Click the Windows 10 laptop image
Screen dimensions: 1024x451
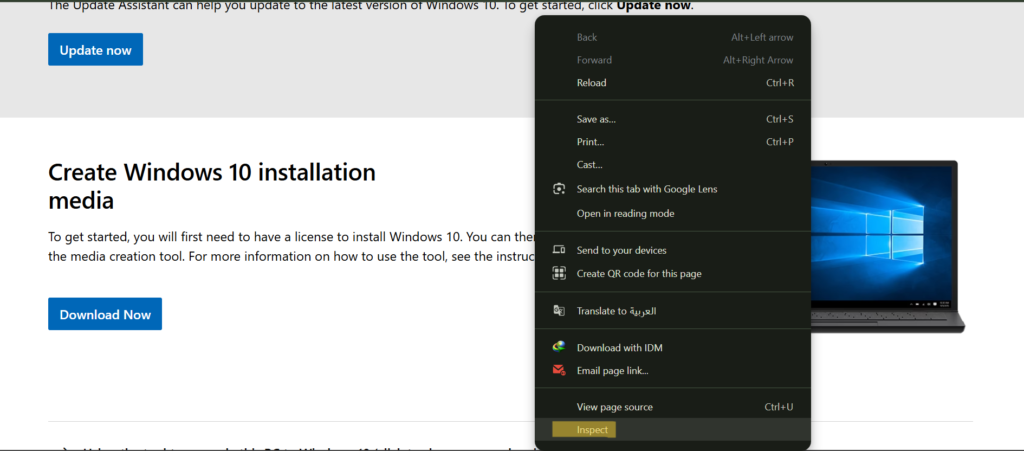(x=888, y=245)
